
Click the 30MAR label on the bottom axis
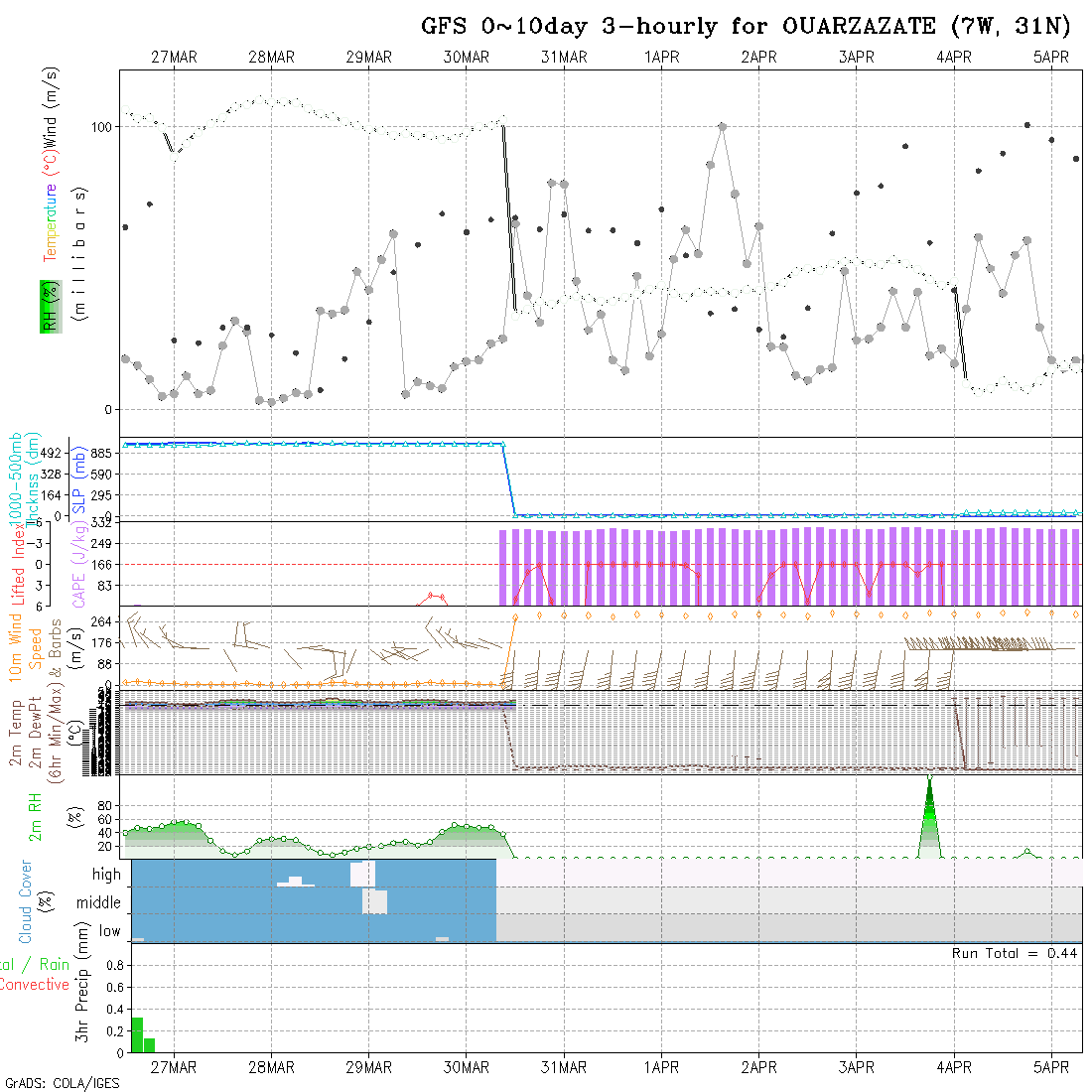pos(467,1067)
